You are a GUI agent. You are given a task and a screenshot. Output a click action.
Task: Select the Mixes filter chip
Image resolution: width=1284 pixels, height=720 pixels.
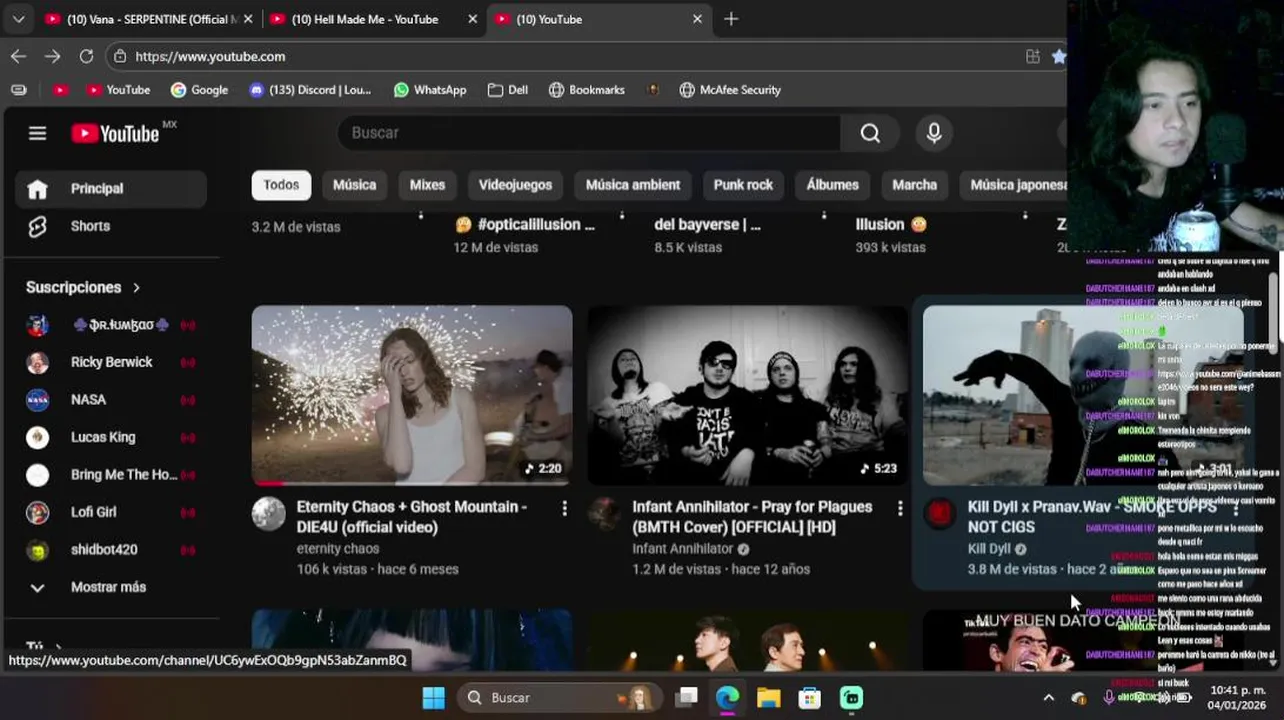click(427, 185)
